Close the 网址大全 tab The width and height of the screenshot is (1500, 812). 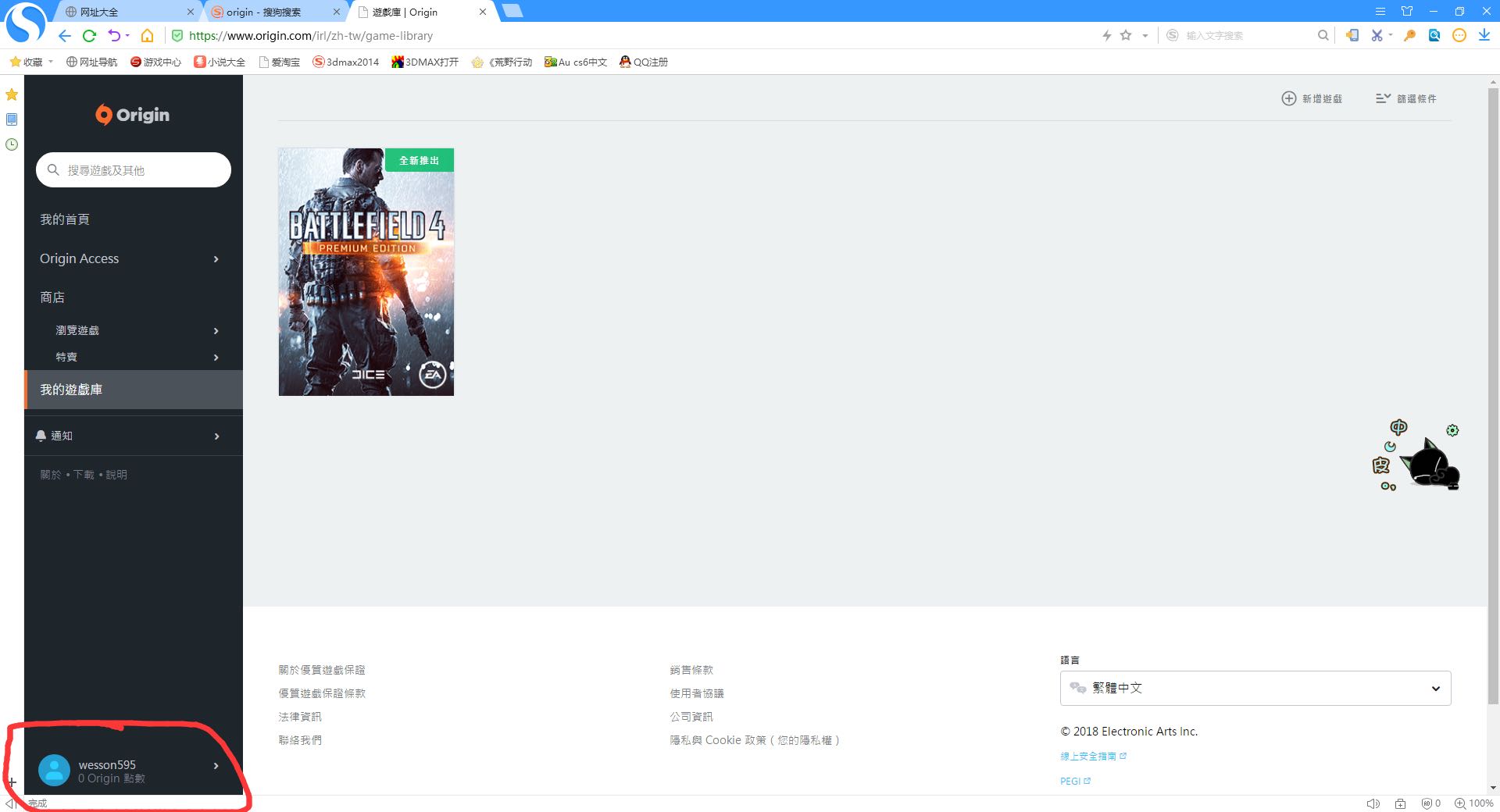190,12
